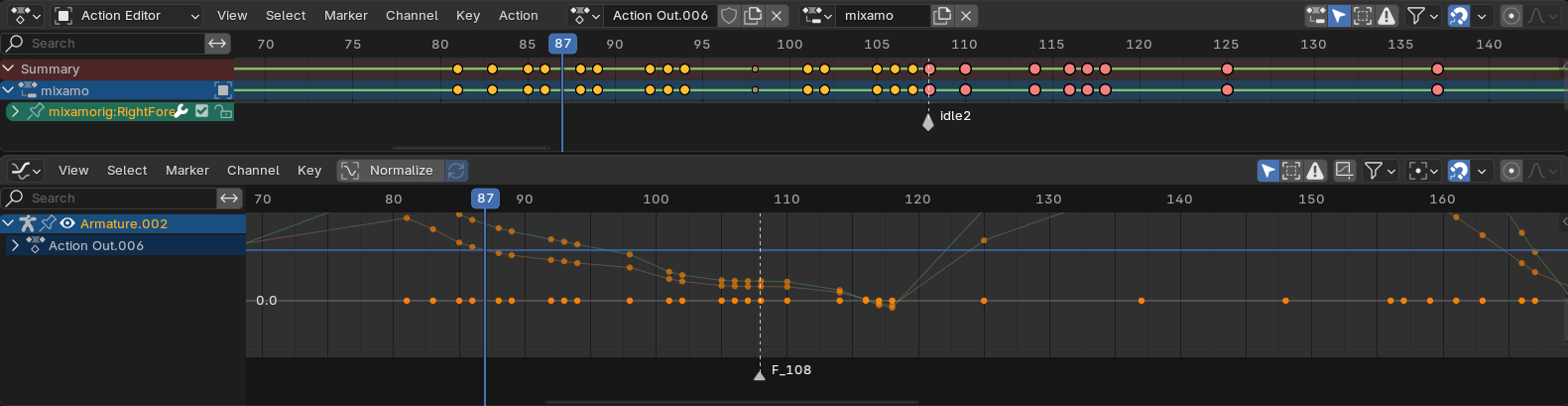Click current frame 87 indicator in Action Editor
1568x406 pixels.
coord(563,43)
